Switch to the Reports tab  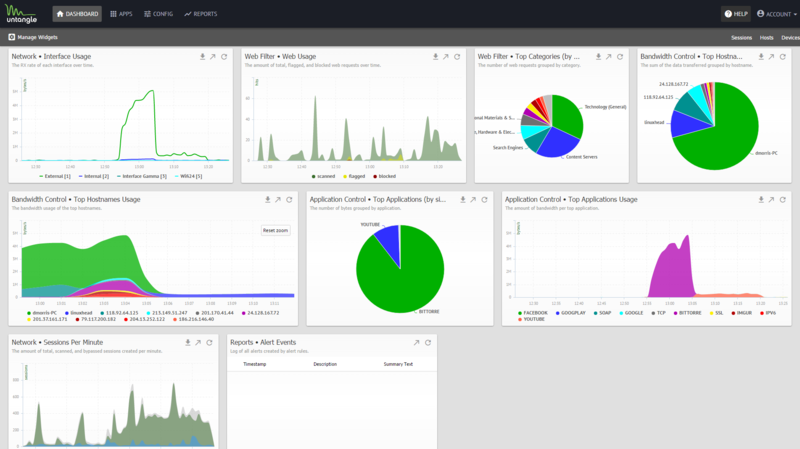[x=201, y=14]
